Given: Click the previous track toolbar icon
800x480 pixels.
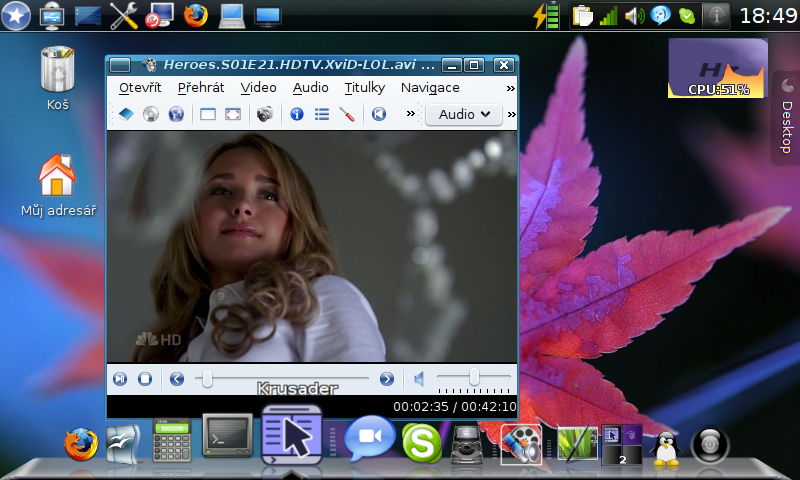Looking at the screenshot, I should [379, 114].
